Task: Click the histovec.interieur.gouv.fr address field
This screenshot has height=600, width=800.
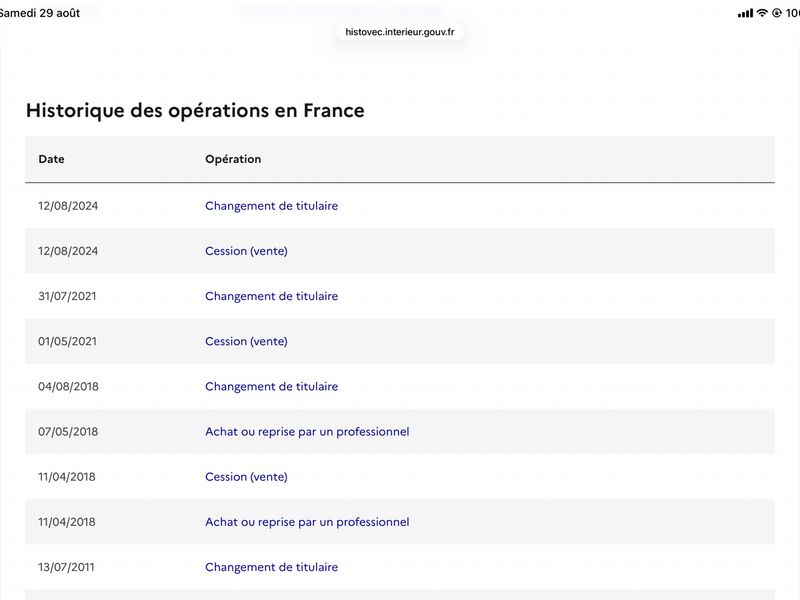Action: pos(399,32)
